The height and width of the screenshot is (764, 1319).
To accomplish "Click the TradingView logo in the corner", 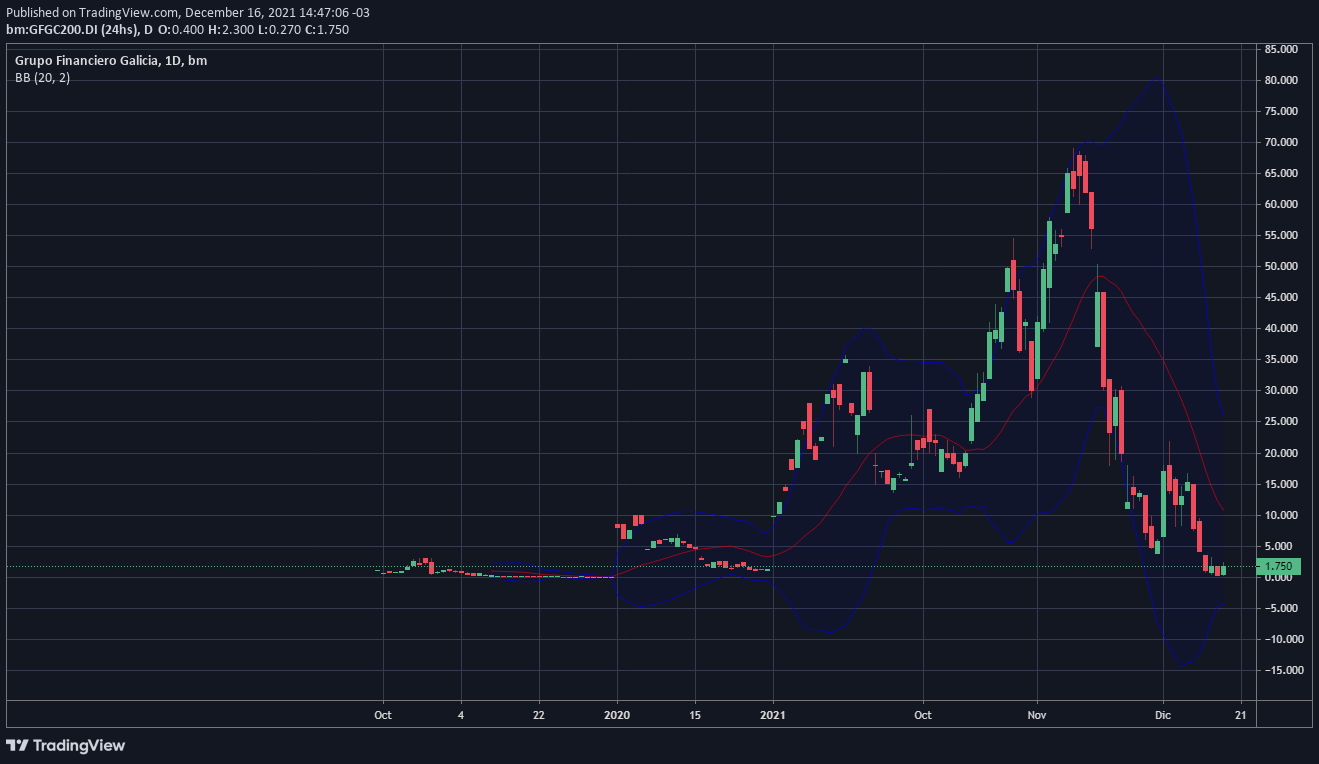I will (x=66, y=745).
